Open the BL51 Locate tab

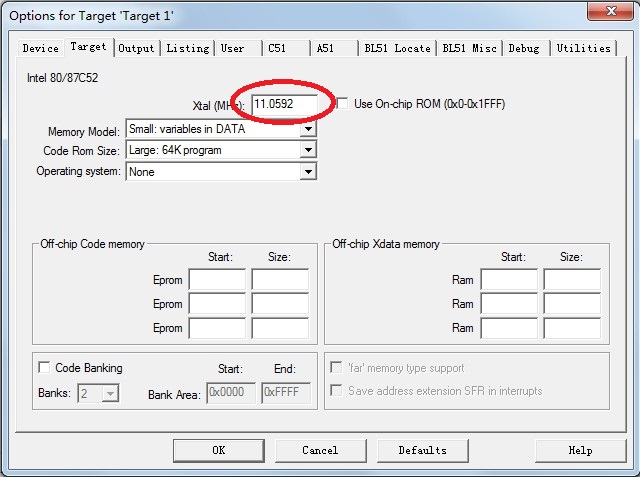point(397,48)
